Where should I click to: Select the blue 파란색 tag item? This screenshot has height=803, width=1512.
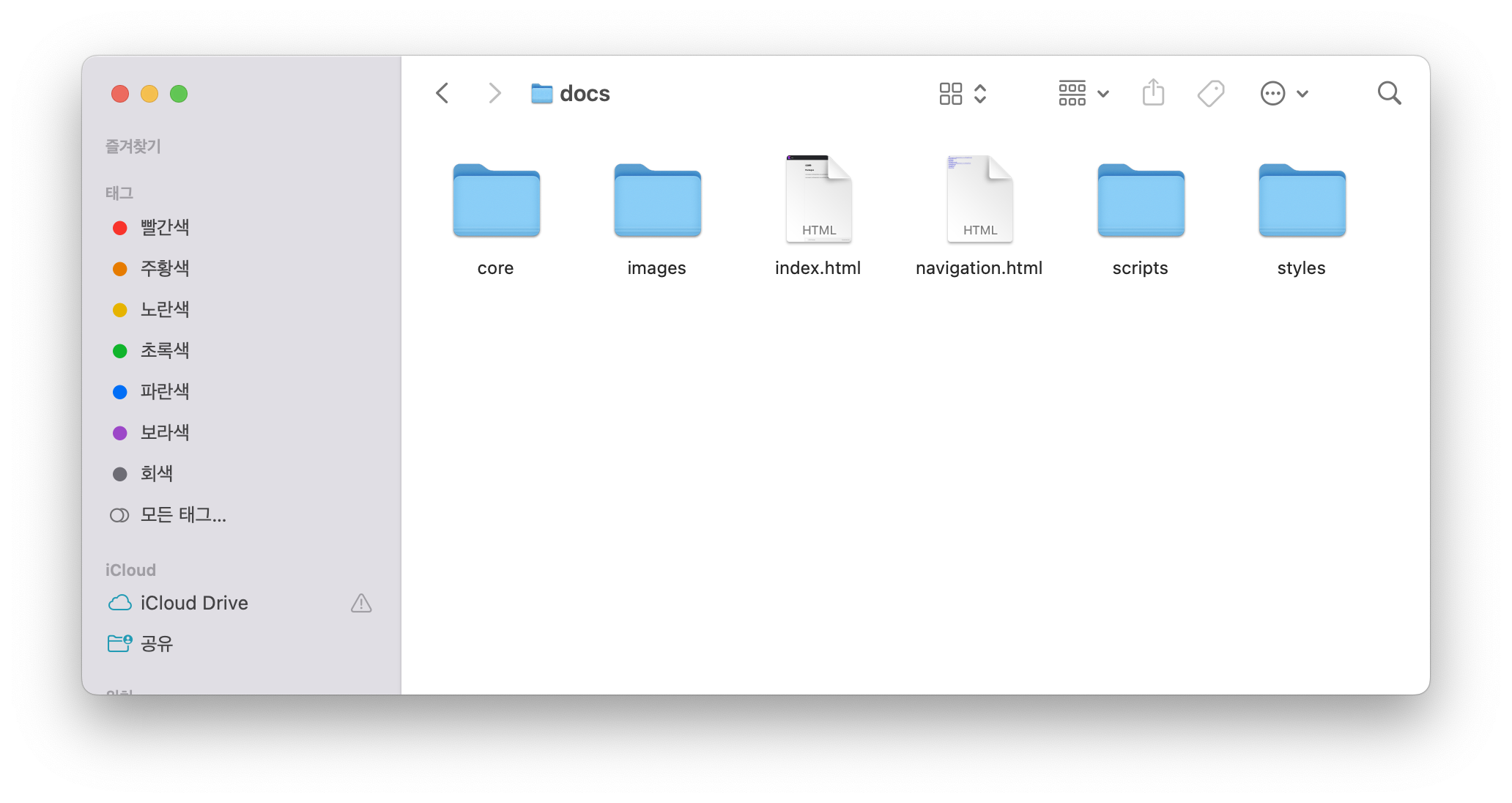click(165, 392)
